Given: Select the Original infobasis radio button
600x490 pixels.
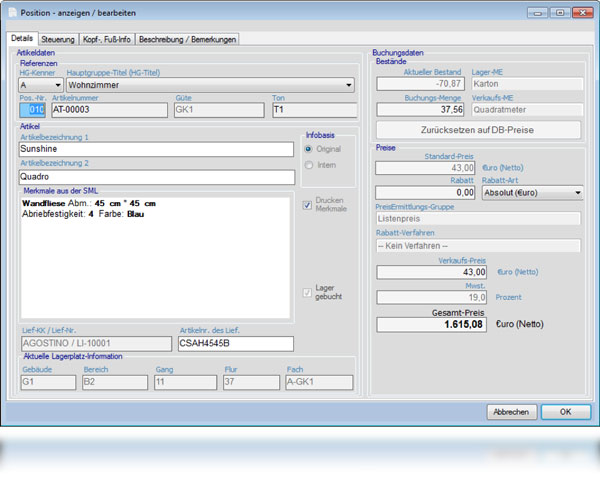Looking at the screenshot, I should (308, 149).
